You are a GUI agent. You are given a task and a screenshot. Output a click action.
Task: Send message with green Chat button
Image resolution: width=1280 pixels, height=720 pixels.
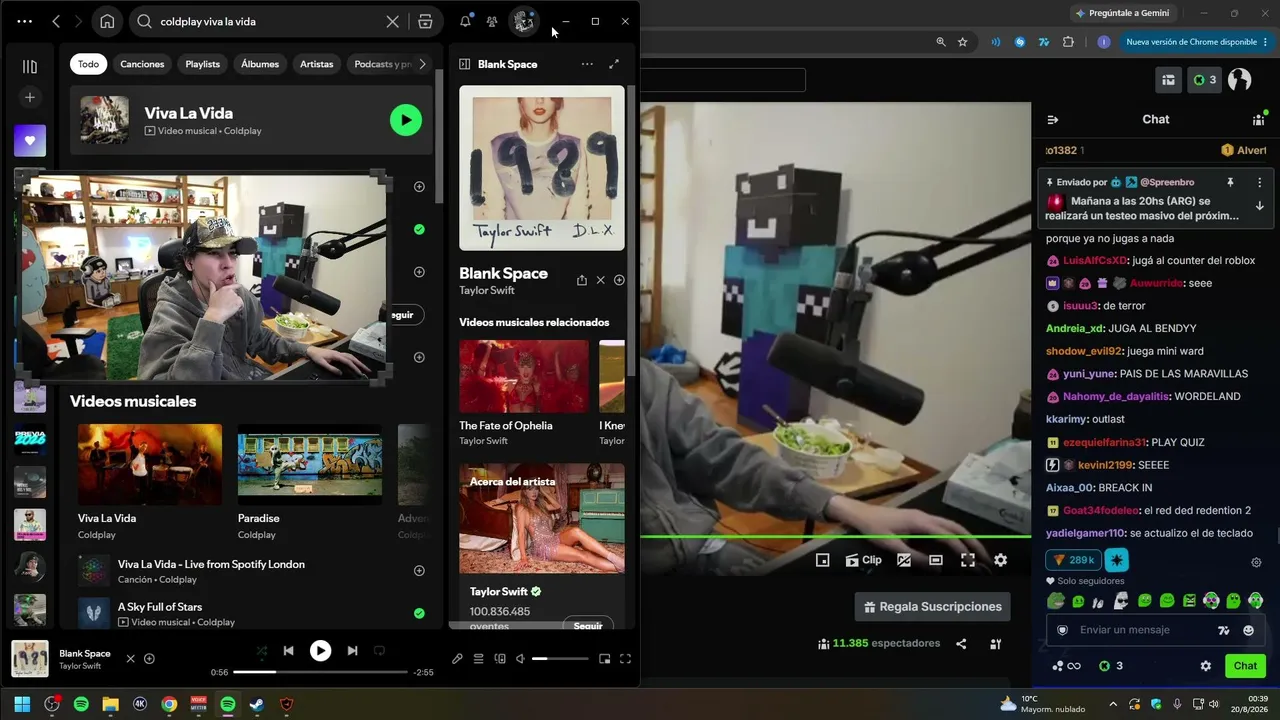pos(1245,666)
